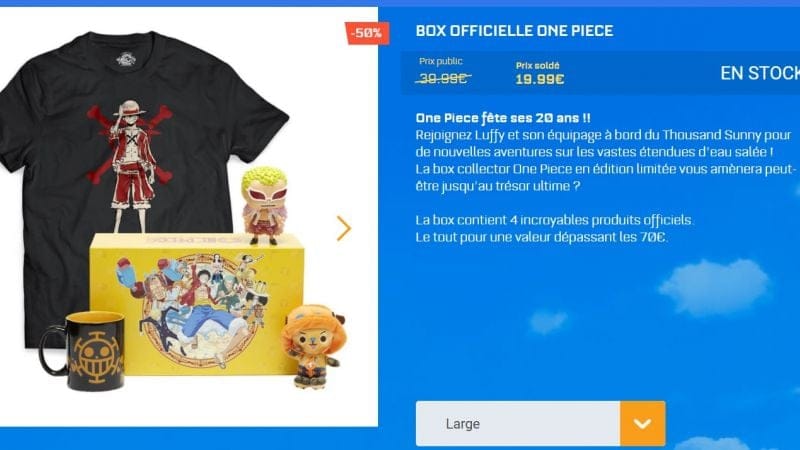The width and height of the screenshot is (800, 450).
Task: Click the 19.99€ sale price
Action: 539,80
